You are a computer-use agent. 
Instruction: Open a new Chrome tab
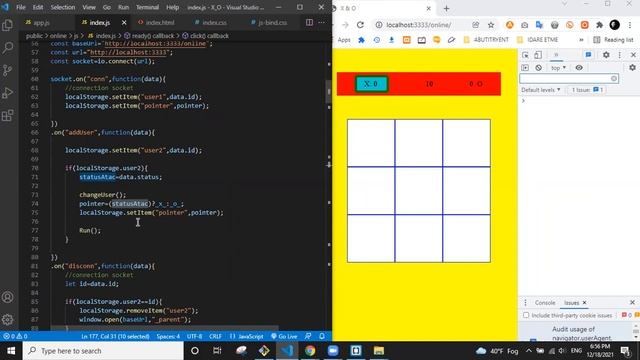(446, 8)
